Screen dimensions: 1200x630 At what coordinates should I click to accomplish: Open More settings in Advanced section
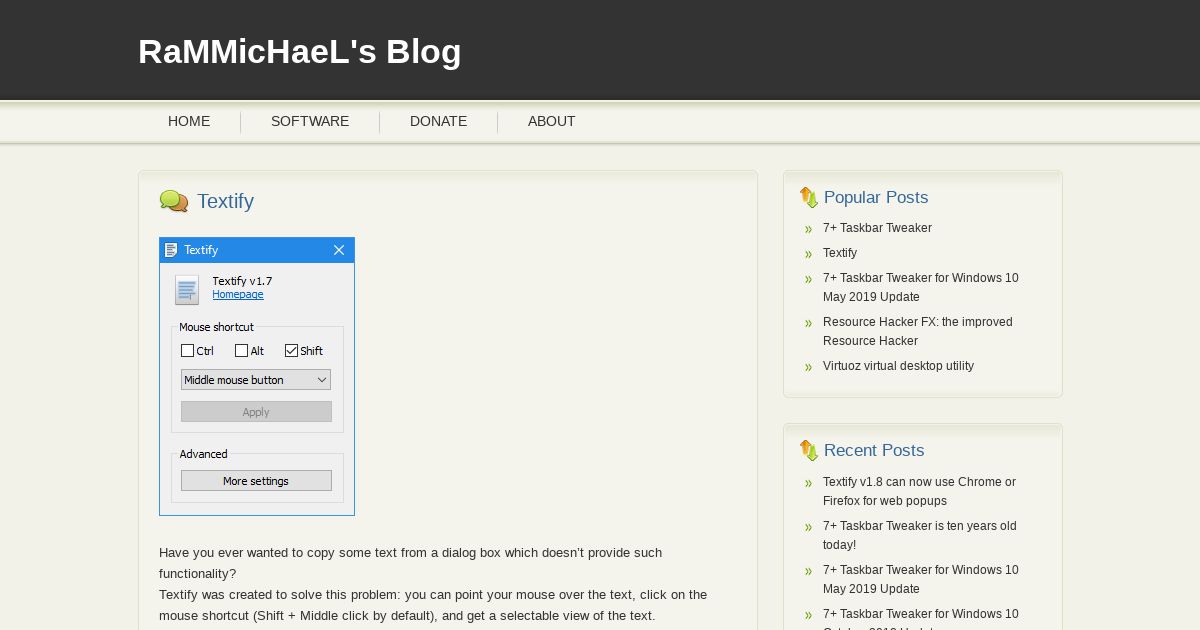click(256, 481)
